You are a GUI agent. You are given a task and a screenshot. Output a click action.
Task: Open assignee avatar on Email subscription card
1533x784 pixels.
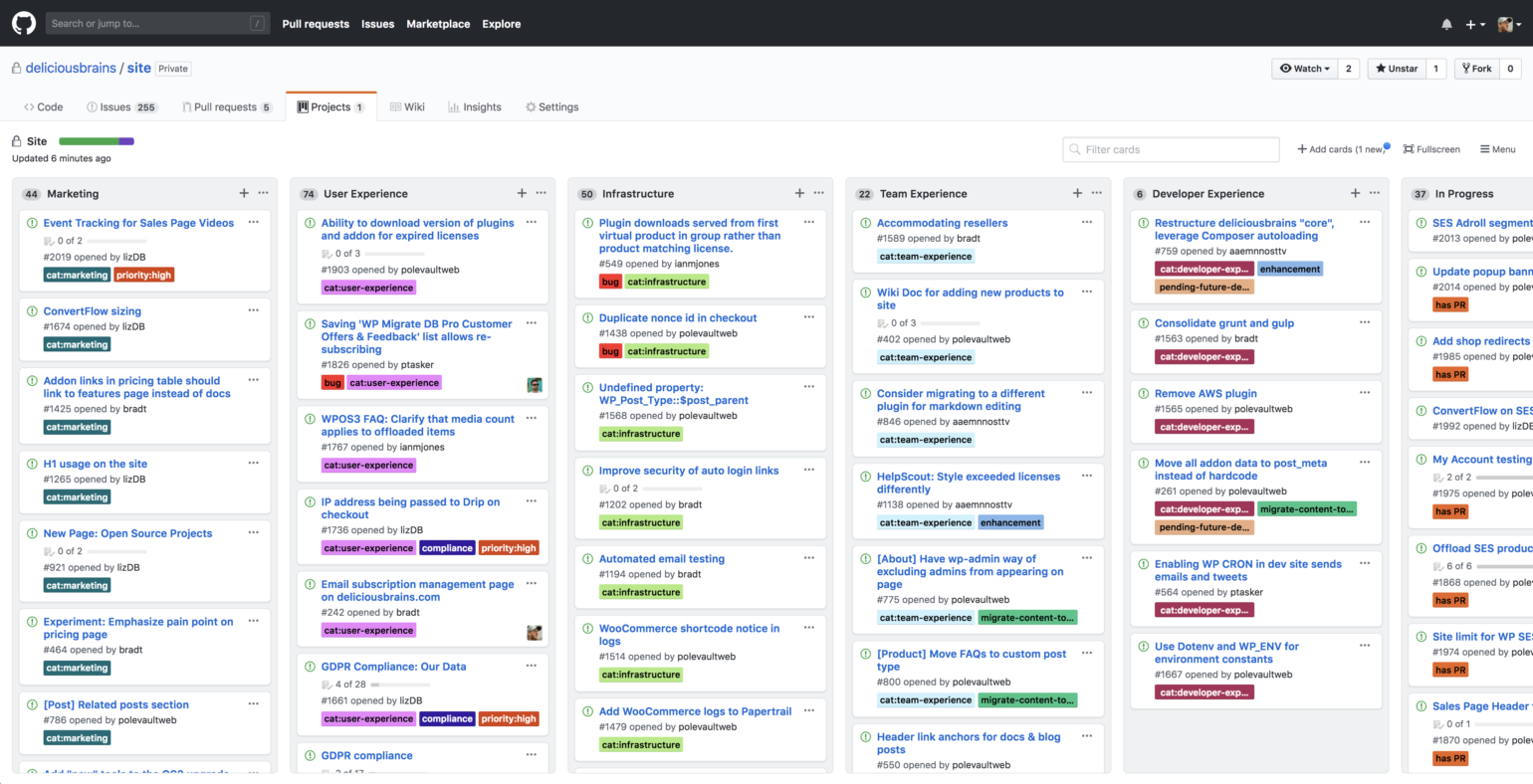(535, 633)
